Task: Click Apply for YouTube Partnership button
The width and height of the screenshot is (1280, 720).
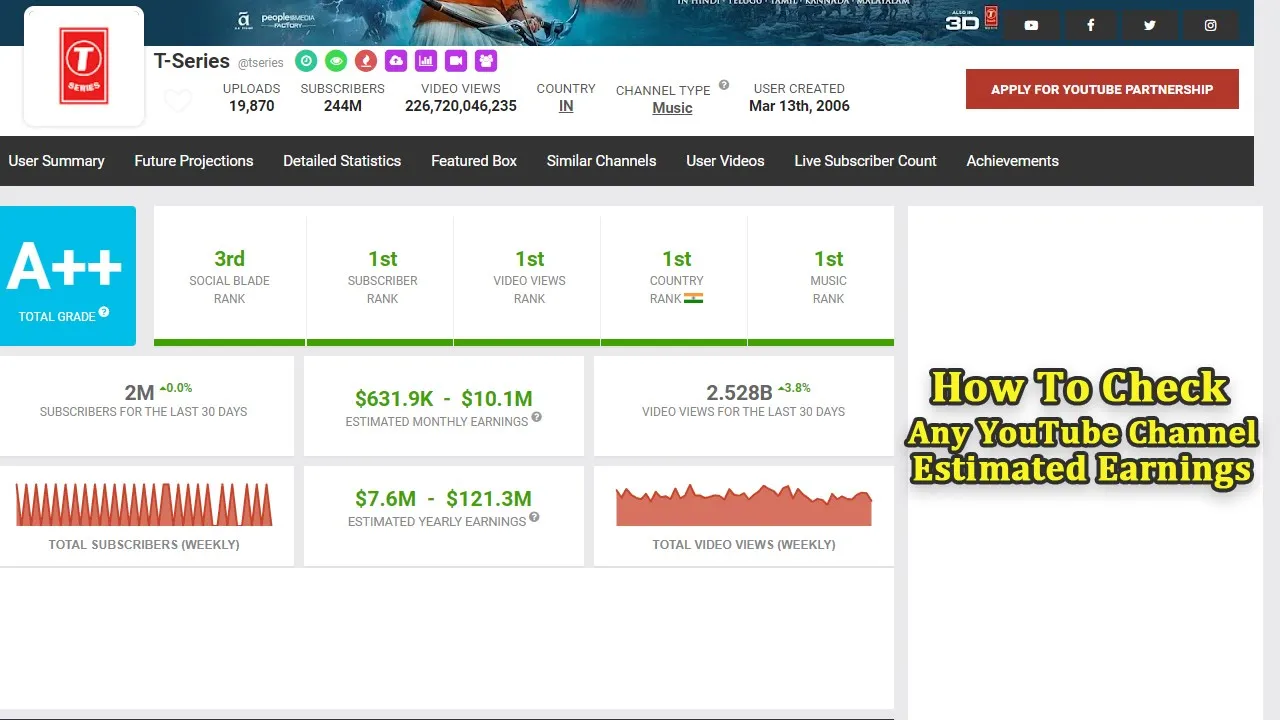Action: click(1102, 89)
